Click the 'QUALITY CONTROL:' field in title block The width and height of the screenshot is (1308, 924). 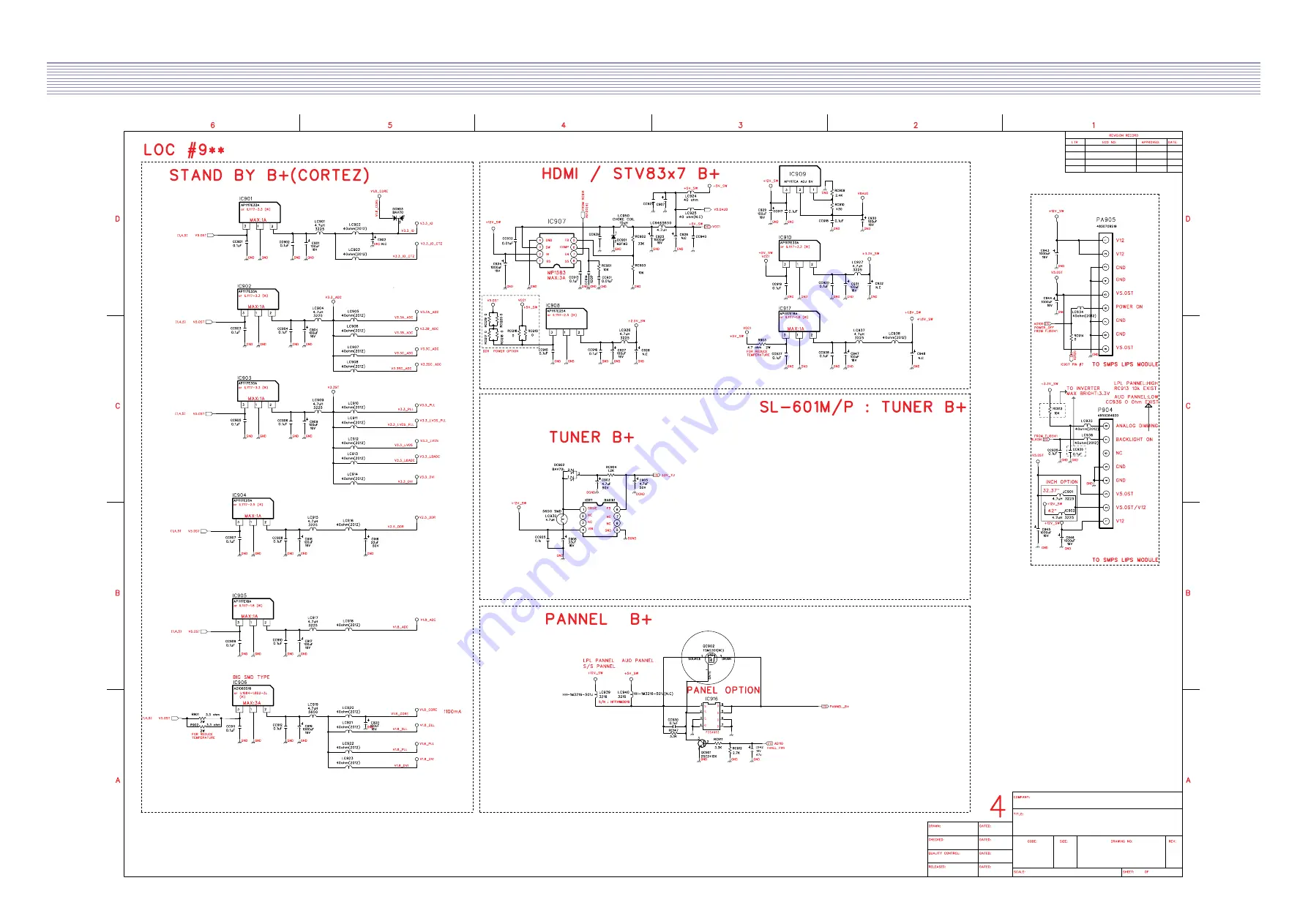952,856
